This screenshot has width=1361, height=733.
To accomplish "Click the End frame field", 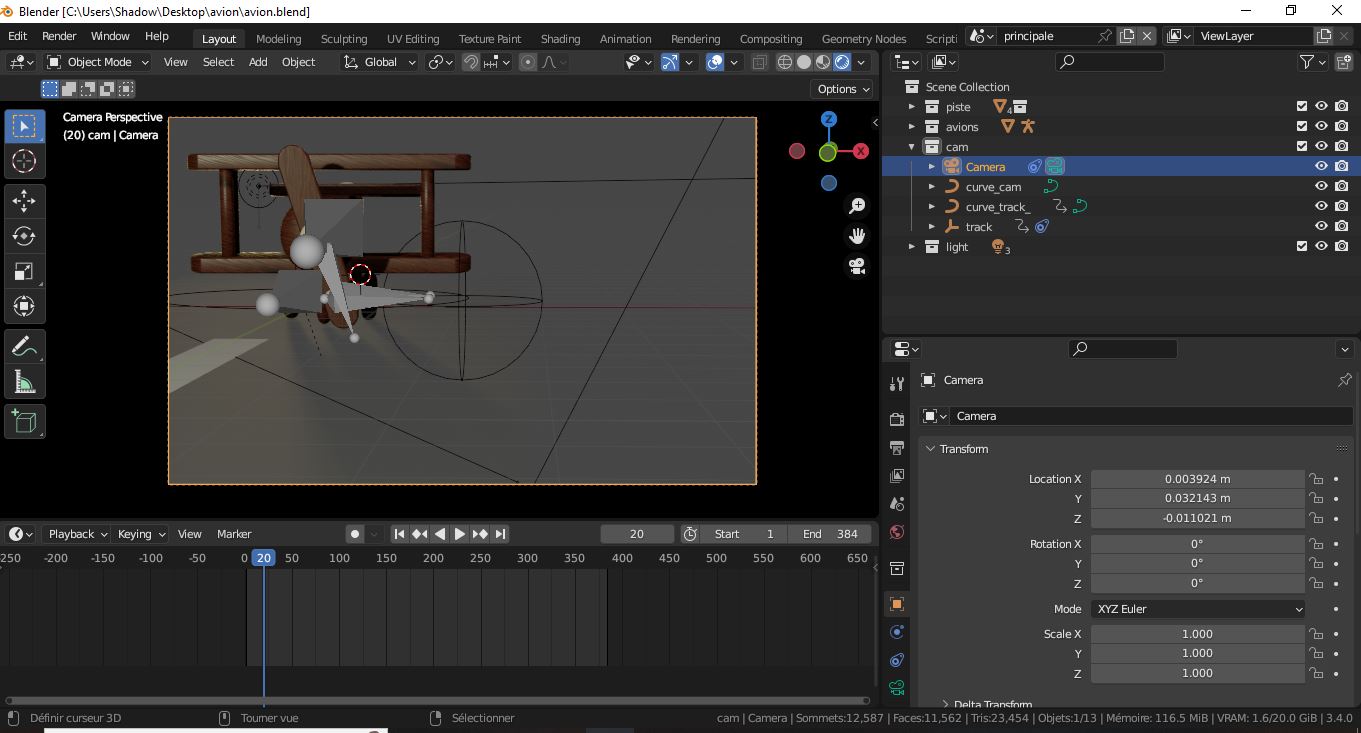I will tap(830, 534).
